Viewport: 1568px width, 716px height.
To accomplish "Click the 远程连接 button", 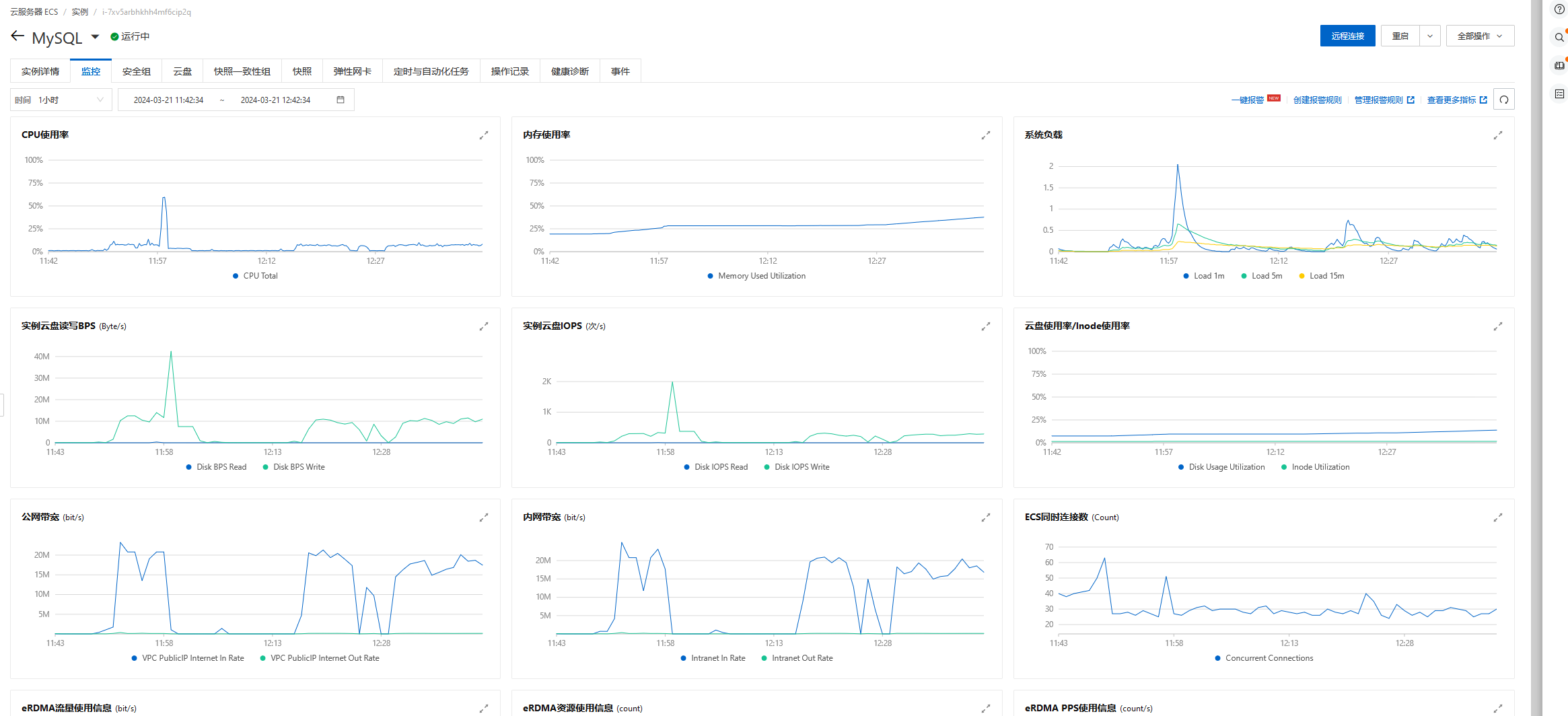I will tap(1347, 36).
